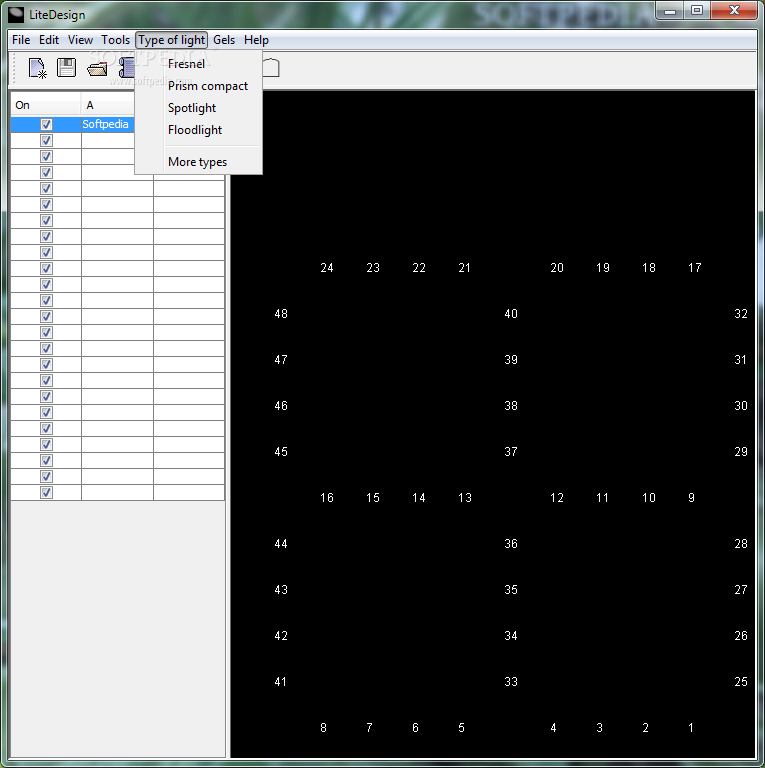Pick light number 9
This screenshot has height=768, width=765.
691,498
